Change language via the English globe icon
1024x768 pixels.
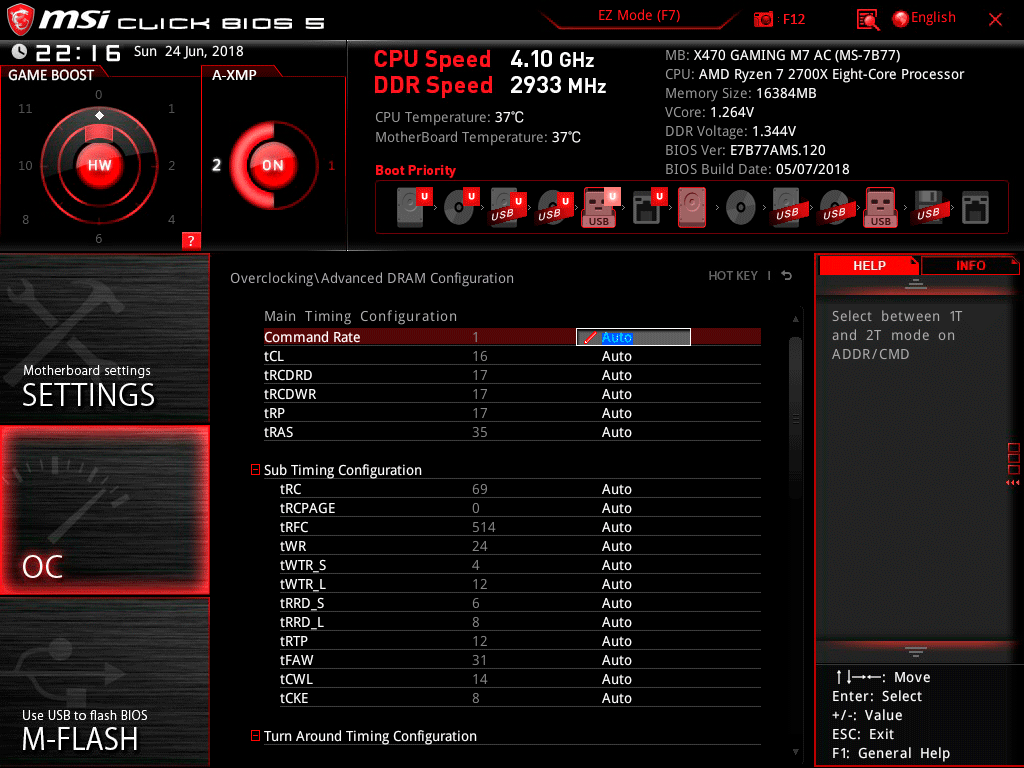tap(924, 18)
